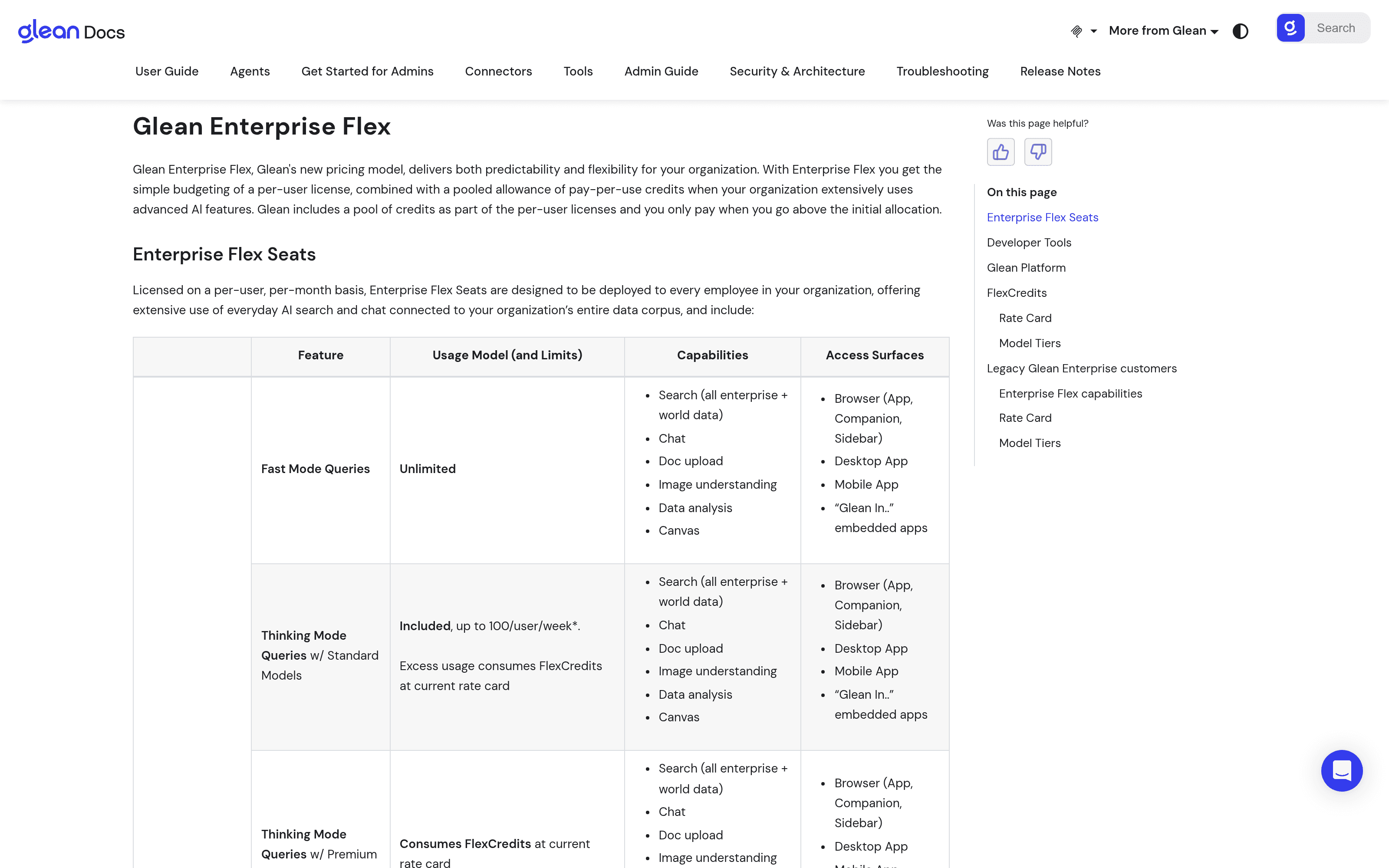Image resolution: width=1389 pixels, height=868 pixels.
Task: Open the Troubleshooting section
Action: point(942,71)
